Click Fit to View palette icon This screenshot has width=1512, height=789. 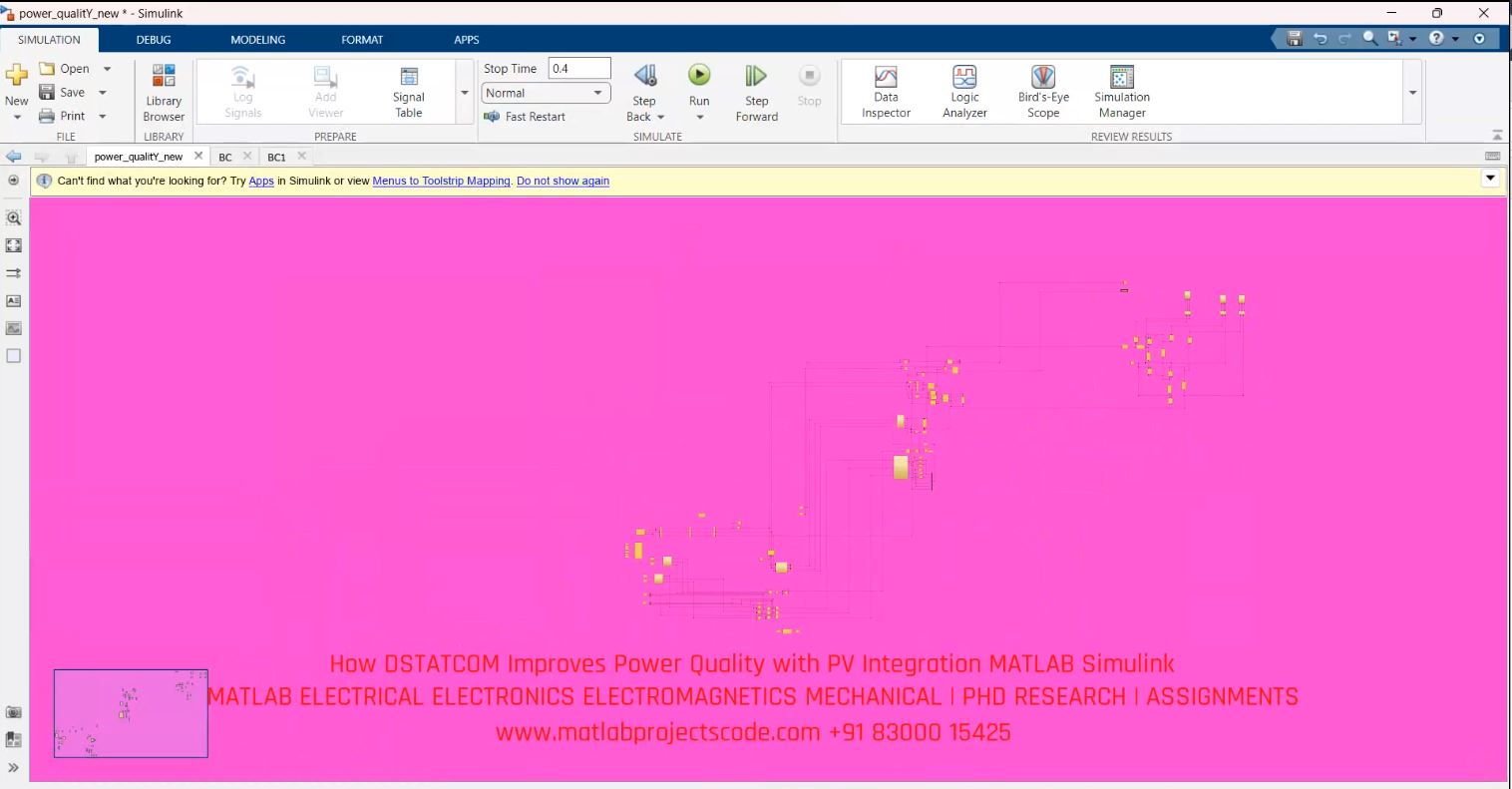14,244
